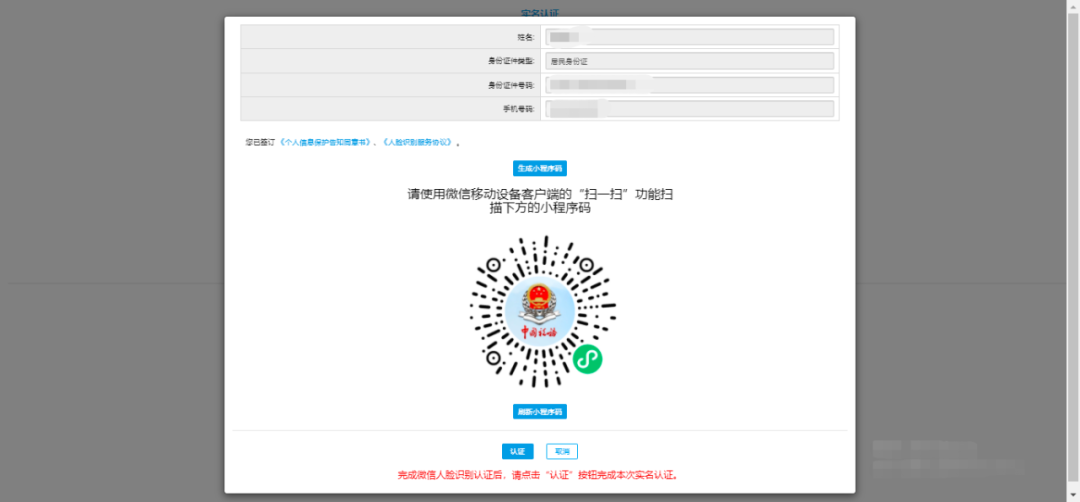Image resolution: width=1080 pixels, height=502 pixels.
Task: Select the 身份证件类型 field showing 居民身份证
Action: (689, 61)
